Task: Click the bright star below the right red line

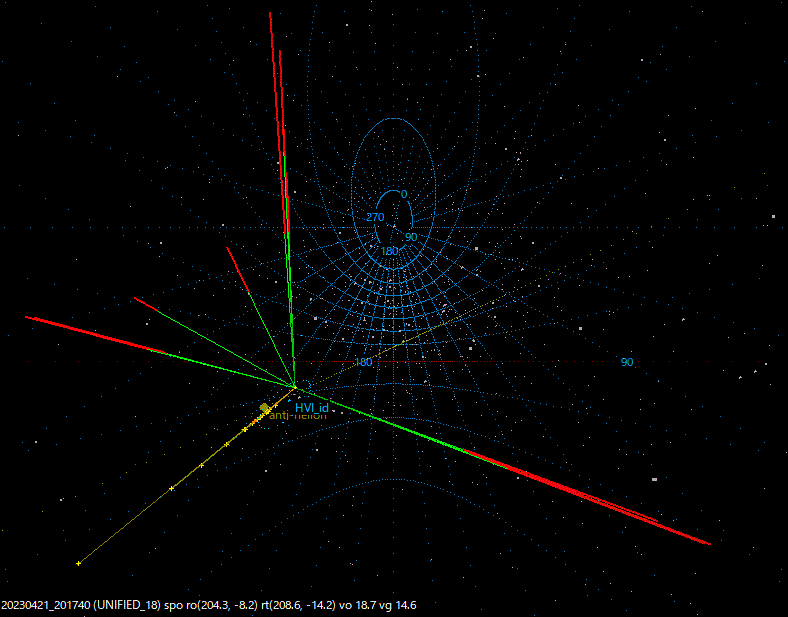Action: tap(654, 479)
